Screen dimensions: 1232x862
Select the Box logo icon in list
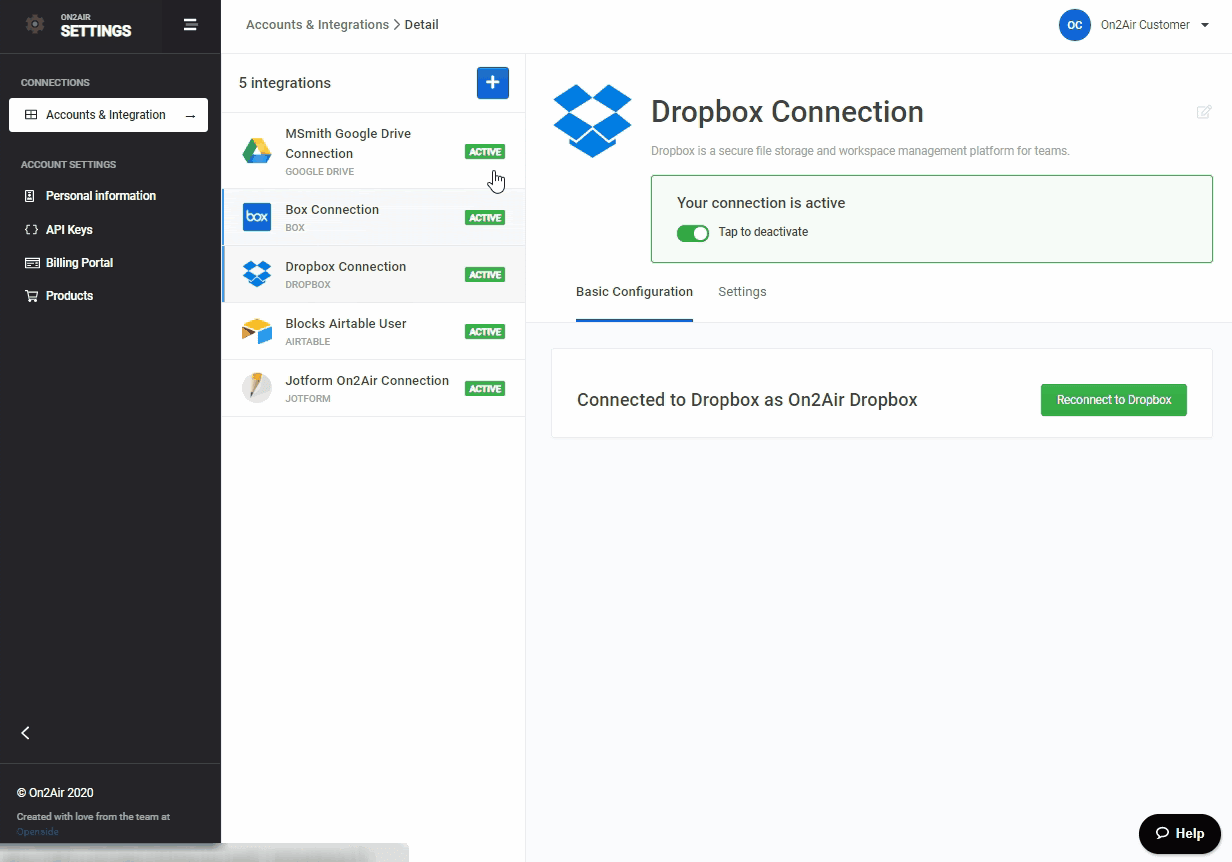click(x=257, y=217)
